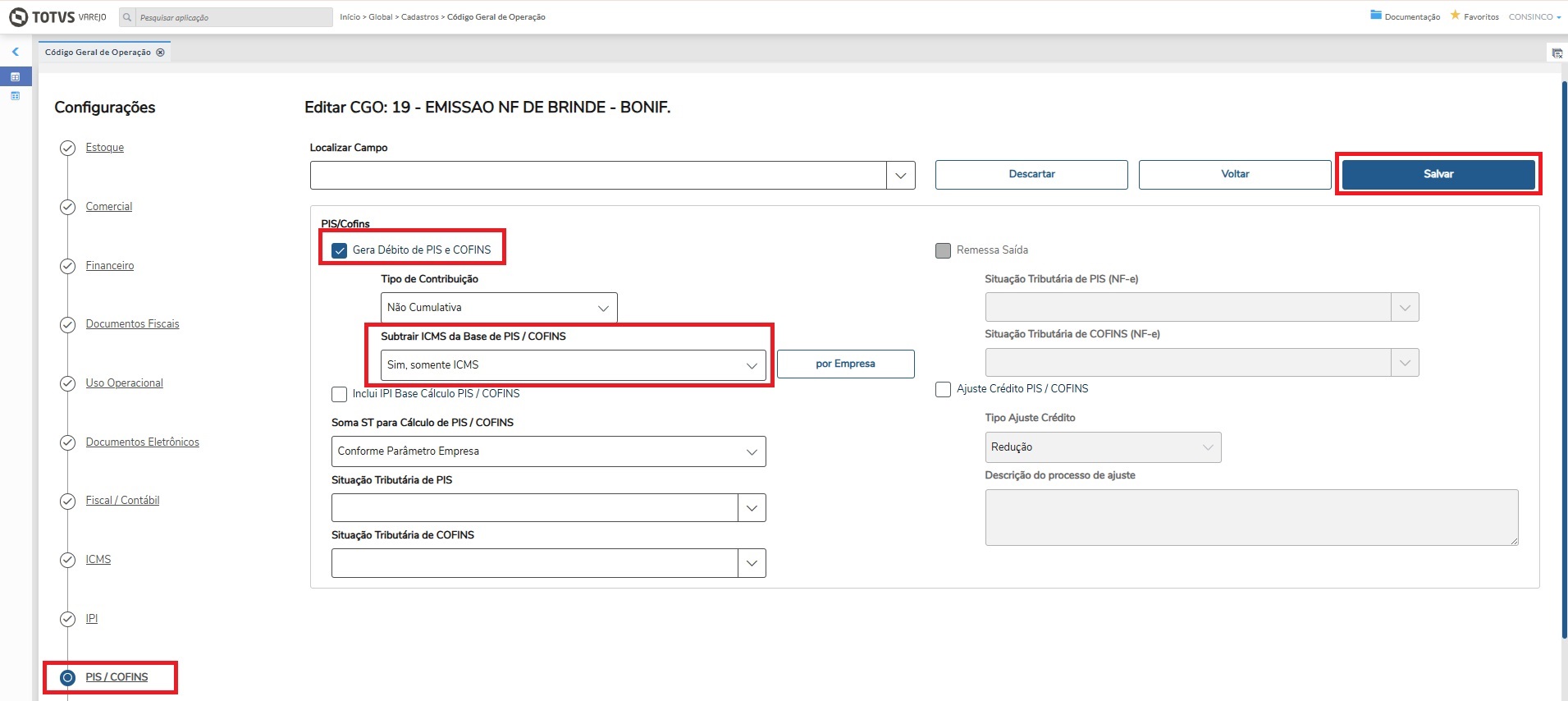Click Documentação link in header
The width and height of the screenshot is (1568, 701).
tap(1412, 17)
